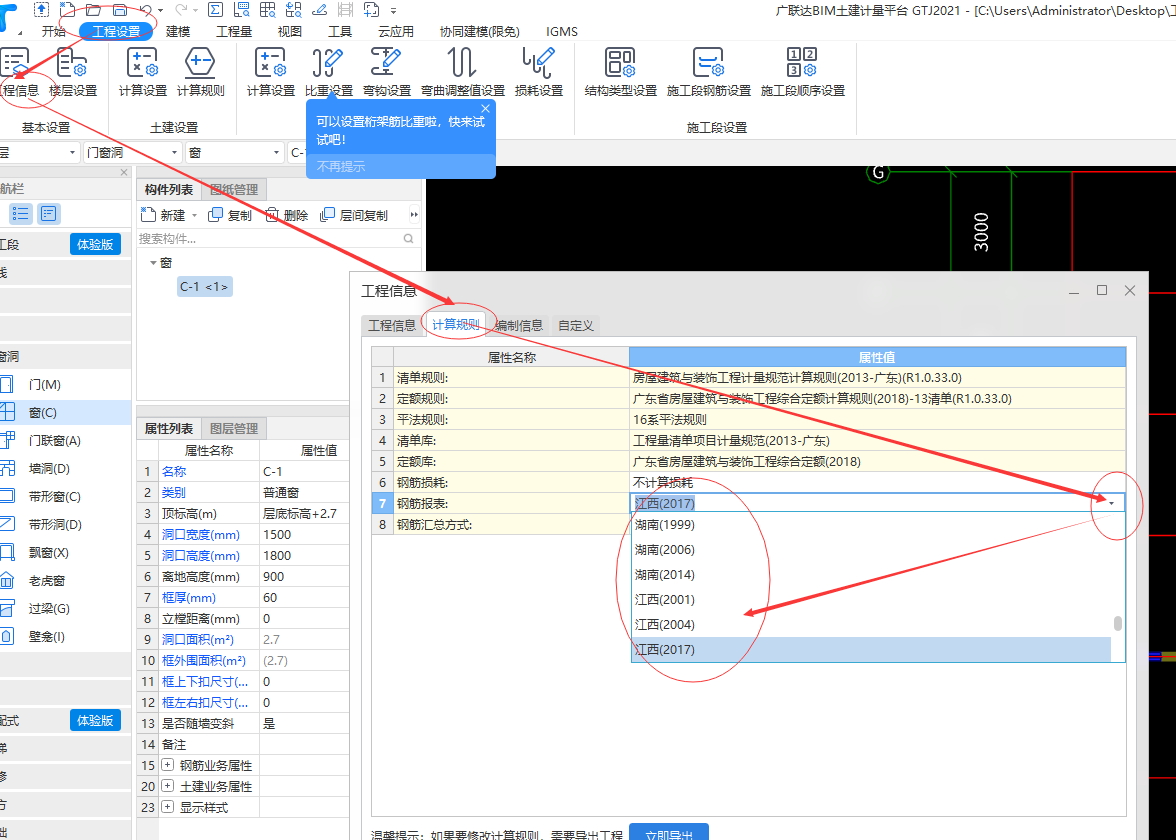Image resolution: width=1176 pixels, height=840 pixels.
Task: Switch to 工程信息 tab in dialog
Action: (x=392, y=326)
